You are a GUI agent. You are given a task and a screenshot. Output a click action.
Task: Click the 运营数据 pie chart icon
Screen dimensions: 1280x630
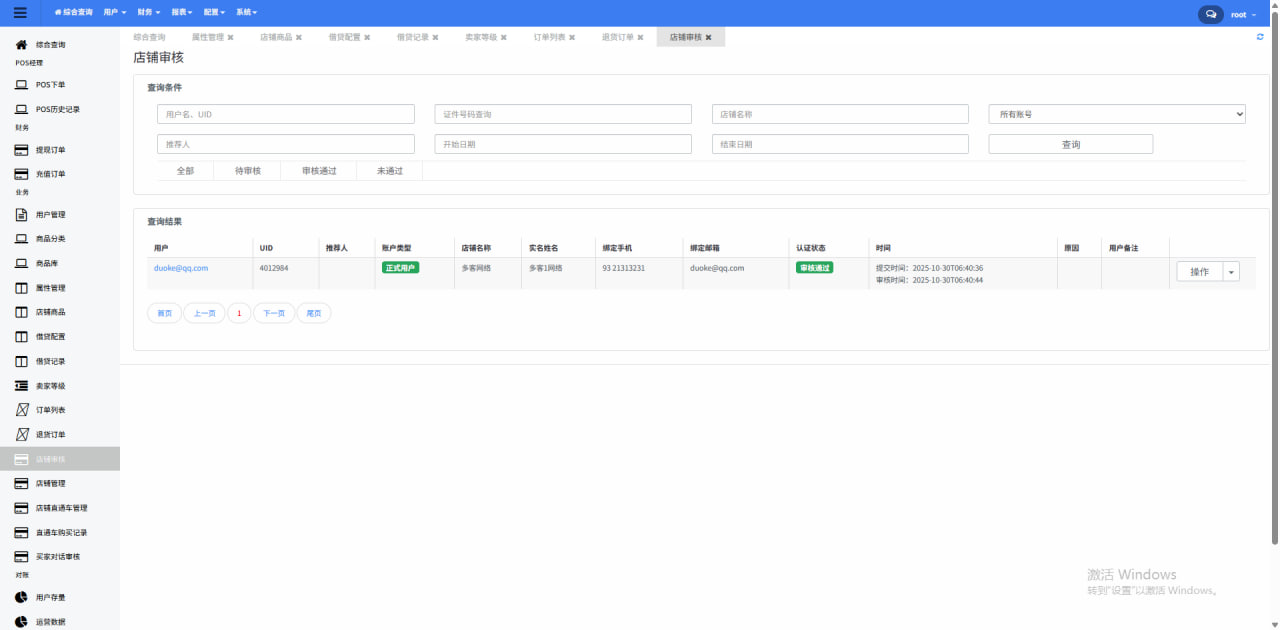pyautogui.click(x=21, y=622)
